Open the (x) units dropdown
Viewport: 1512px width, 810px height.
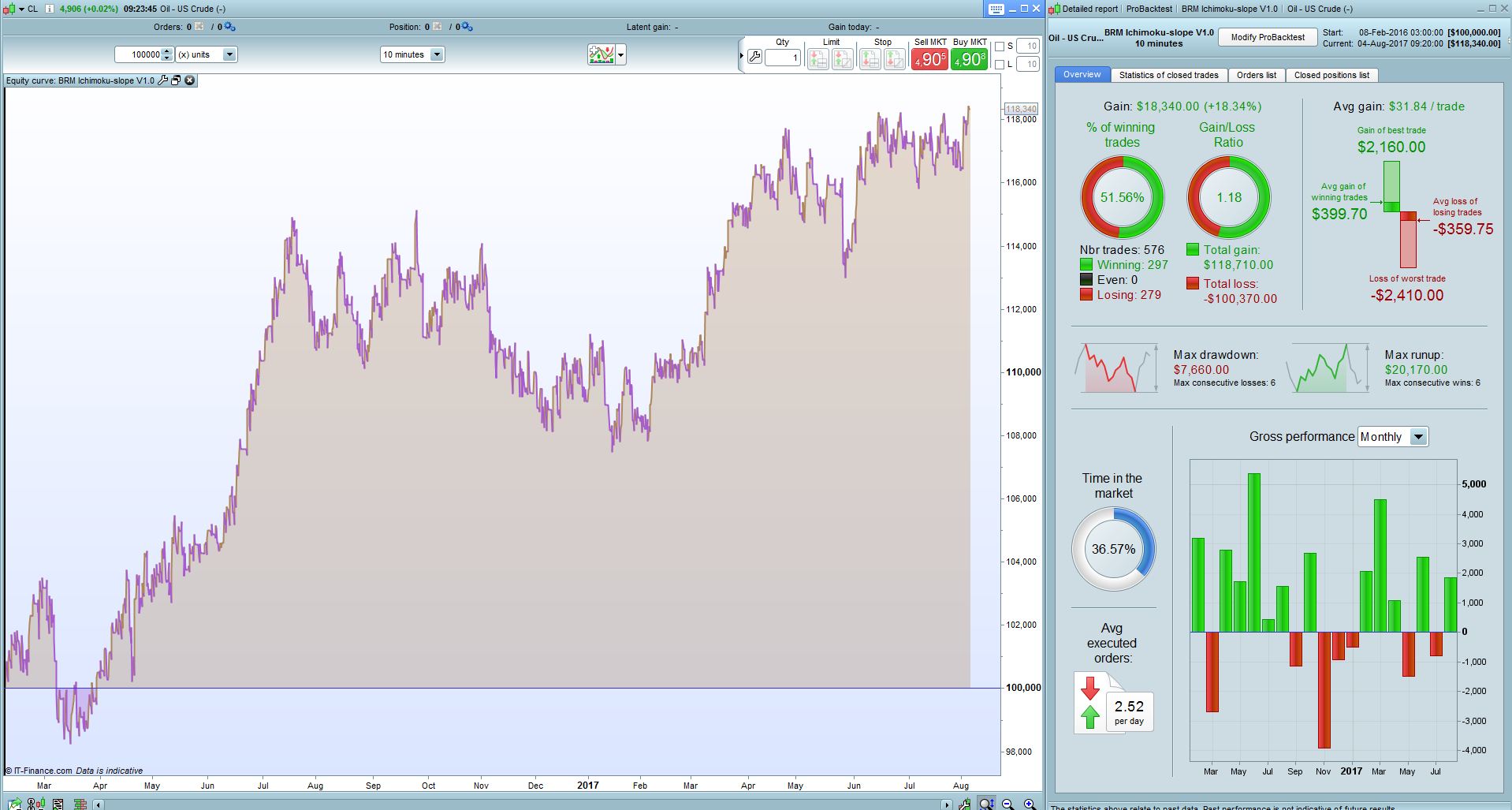point(206,54)
